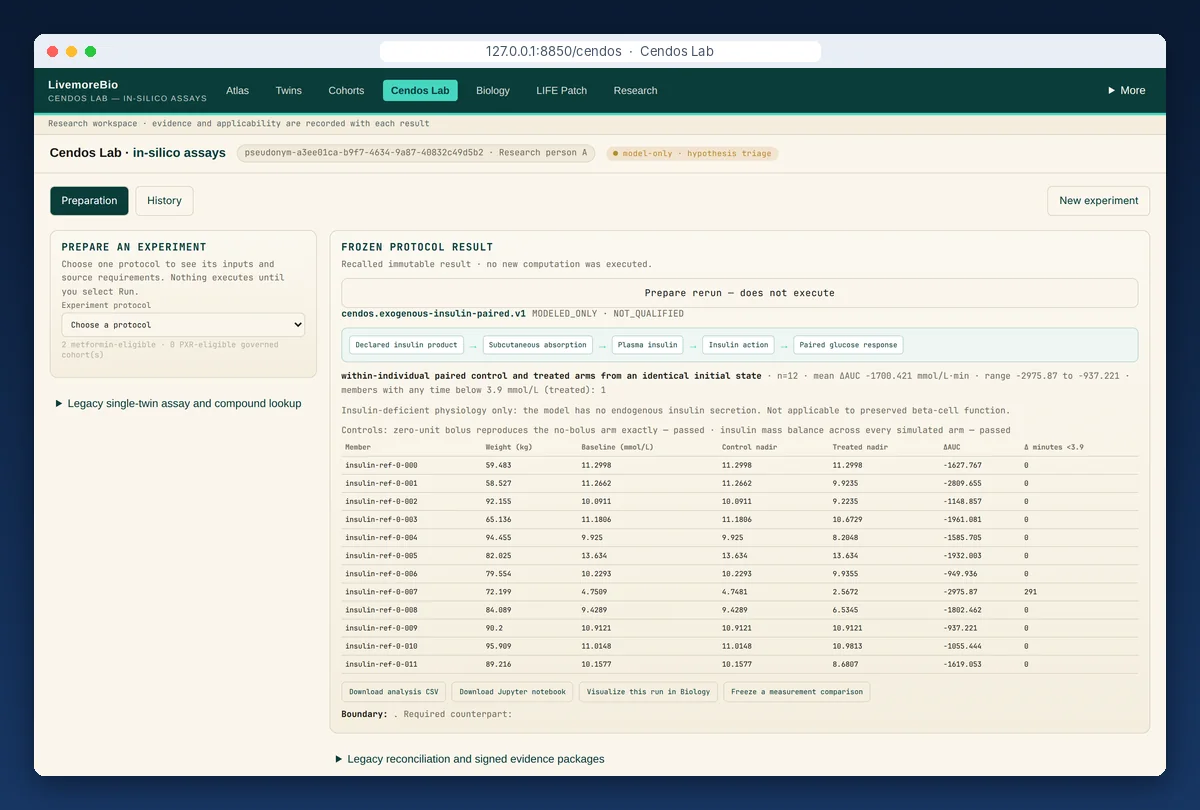The image size is (1200, 810).
Task: Navigate to the Biology page
Action: 493,90
